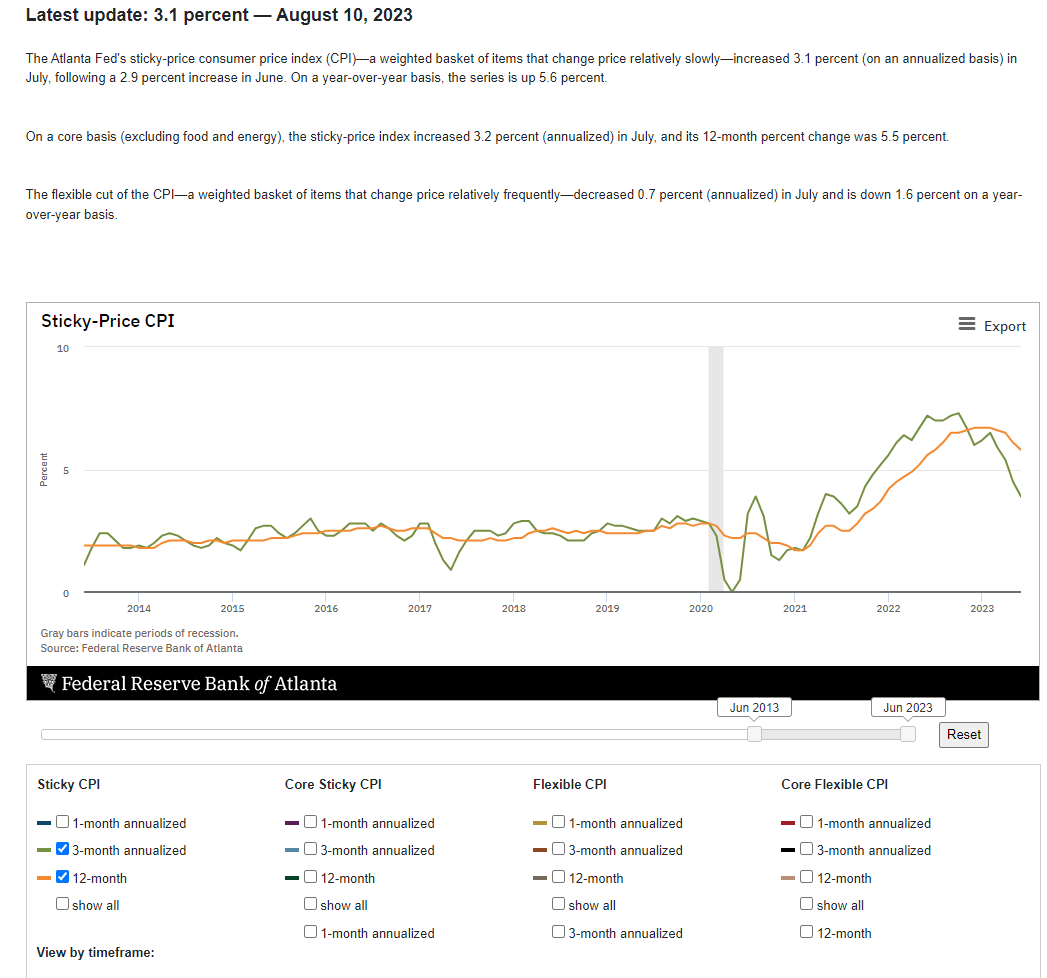The height and width of the screenshot is (978, 1047).
Task: Click purple swatch beside Core Sticky 1-month annualized
Action: 292,823
